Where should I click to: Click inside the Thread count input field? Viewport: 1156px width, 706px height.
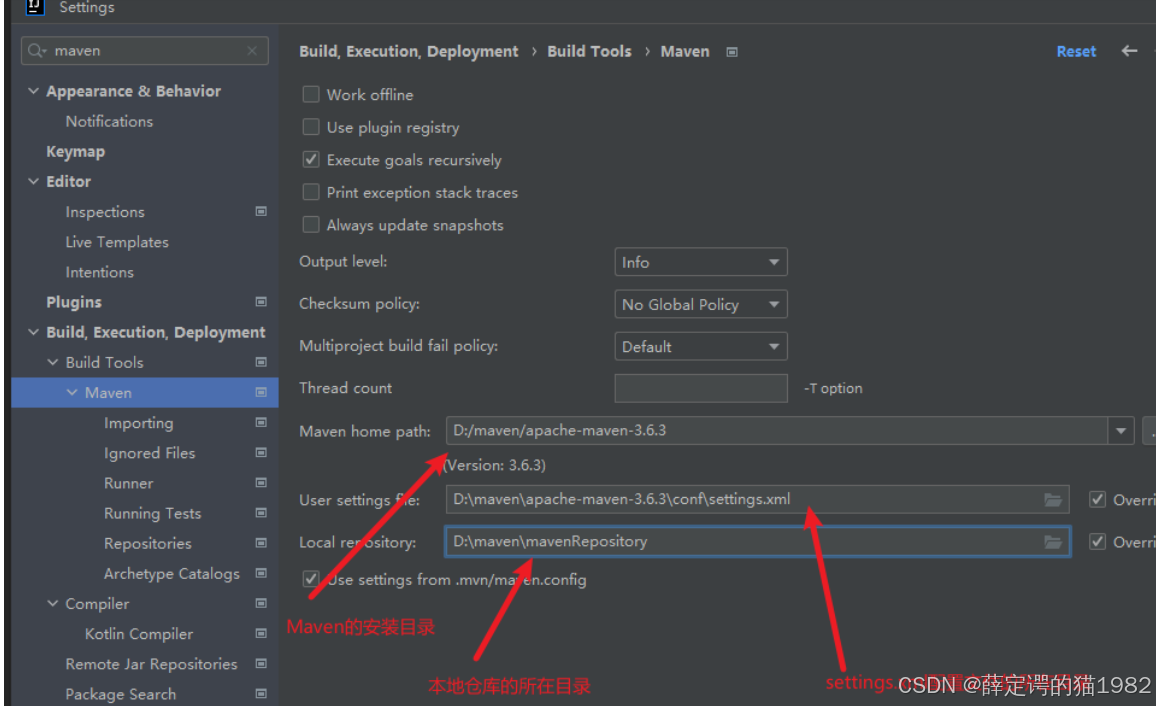coord(700,388)
